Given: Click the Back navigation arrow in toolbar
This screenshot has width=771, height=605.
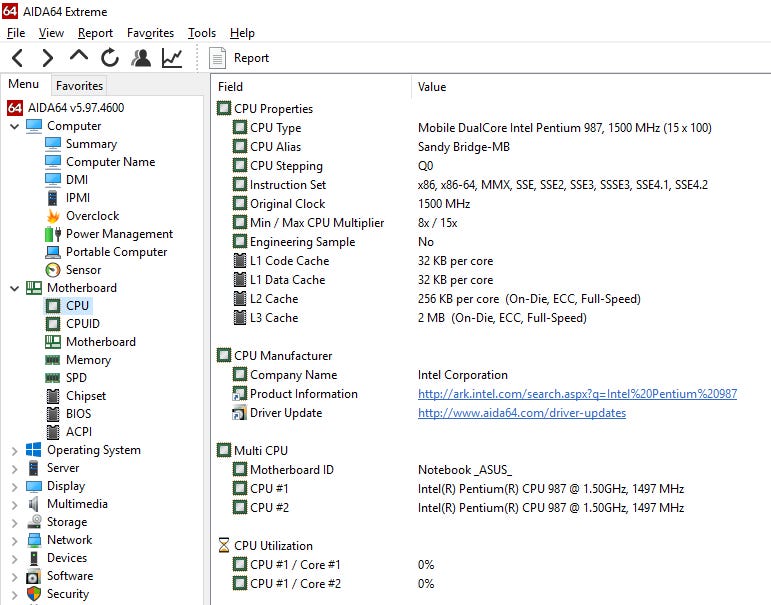Looking at the screenshot, I should click(17, 58).
